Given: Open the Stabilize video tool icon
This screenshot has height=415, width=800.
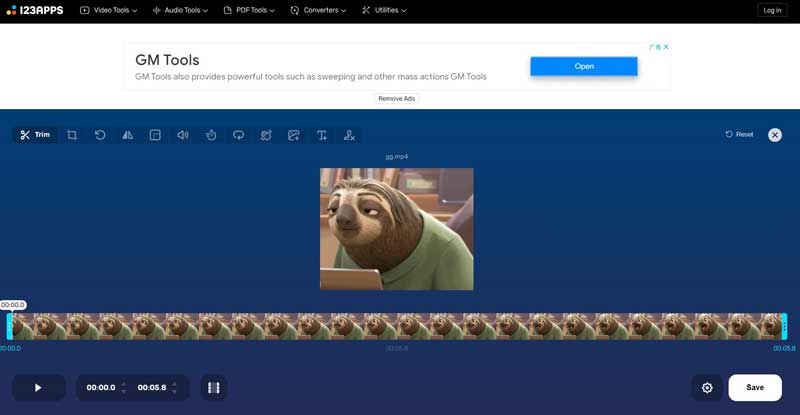Looking at the screenshot, I should 266,135.
